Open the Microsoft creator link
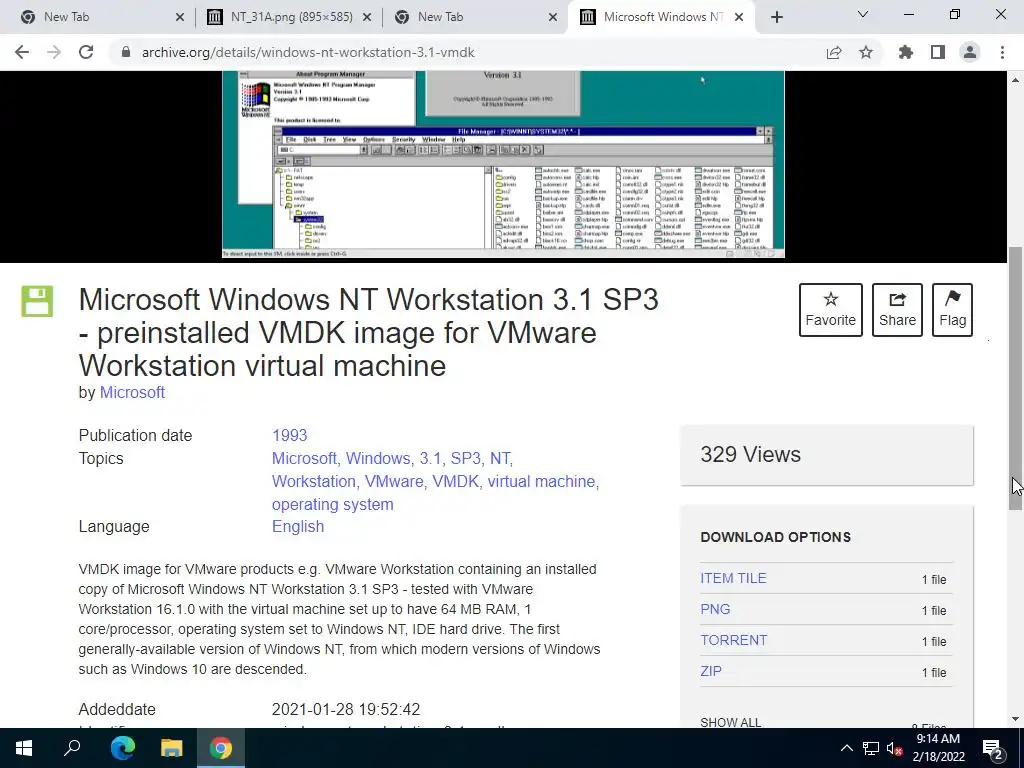This screenshot has height=768, width=1024. click(132, 392)
